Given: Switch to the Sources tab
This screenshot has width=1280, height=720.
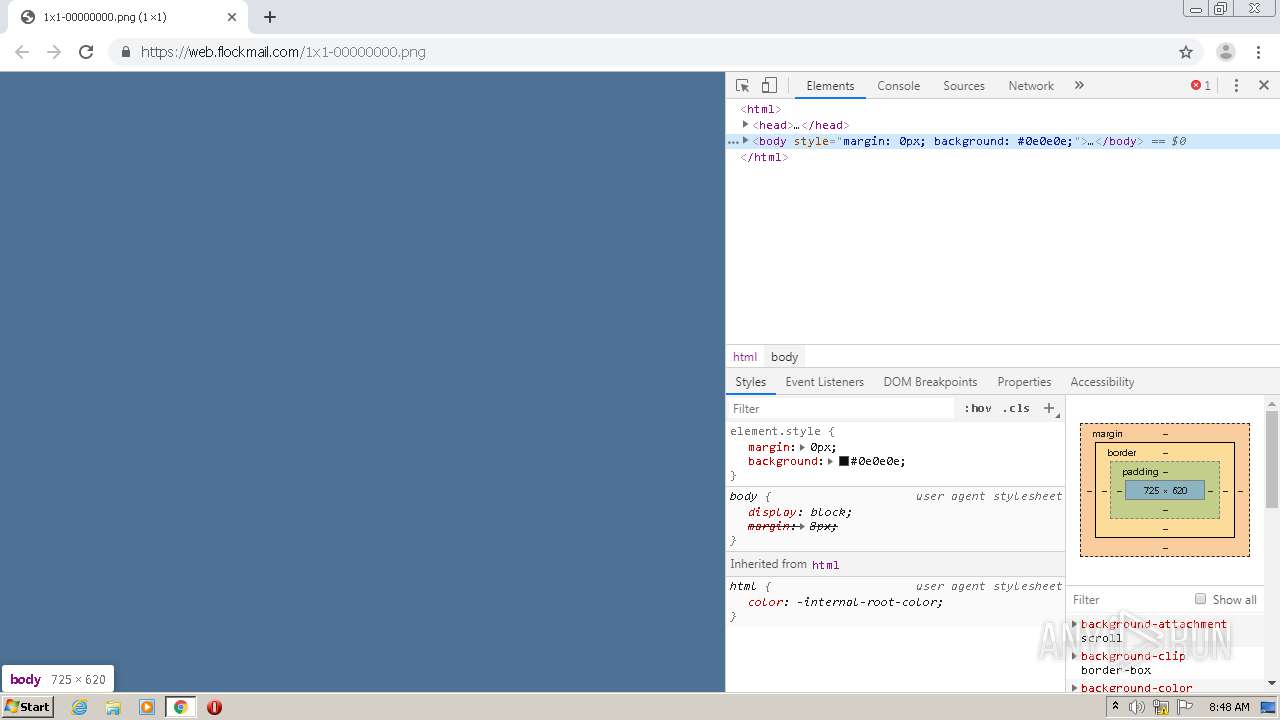Looking at the screenshot, I should (x=964, y=86).
